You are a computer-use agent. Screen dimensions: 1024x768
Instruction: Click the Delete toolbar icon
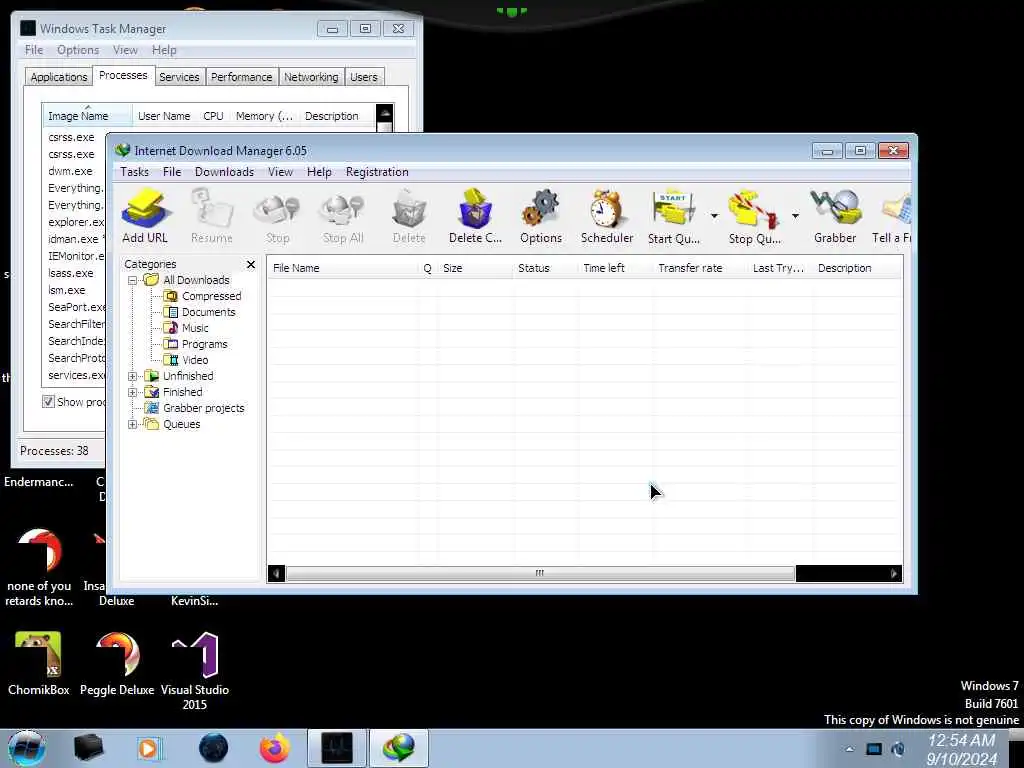tap(409, 217)
